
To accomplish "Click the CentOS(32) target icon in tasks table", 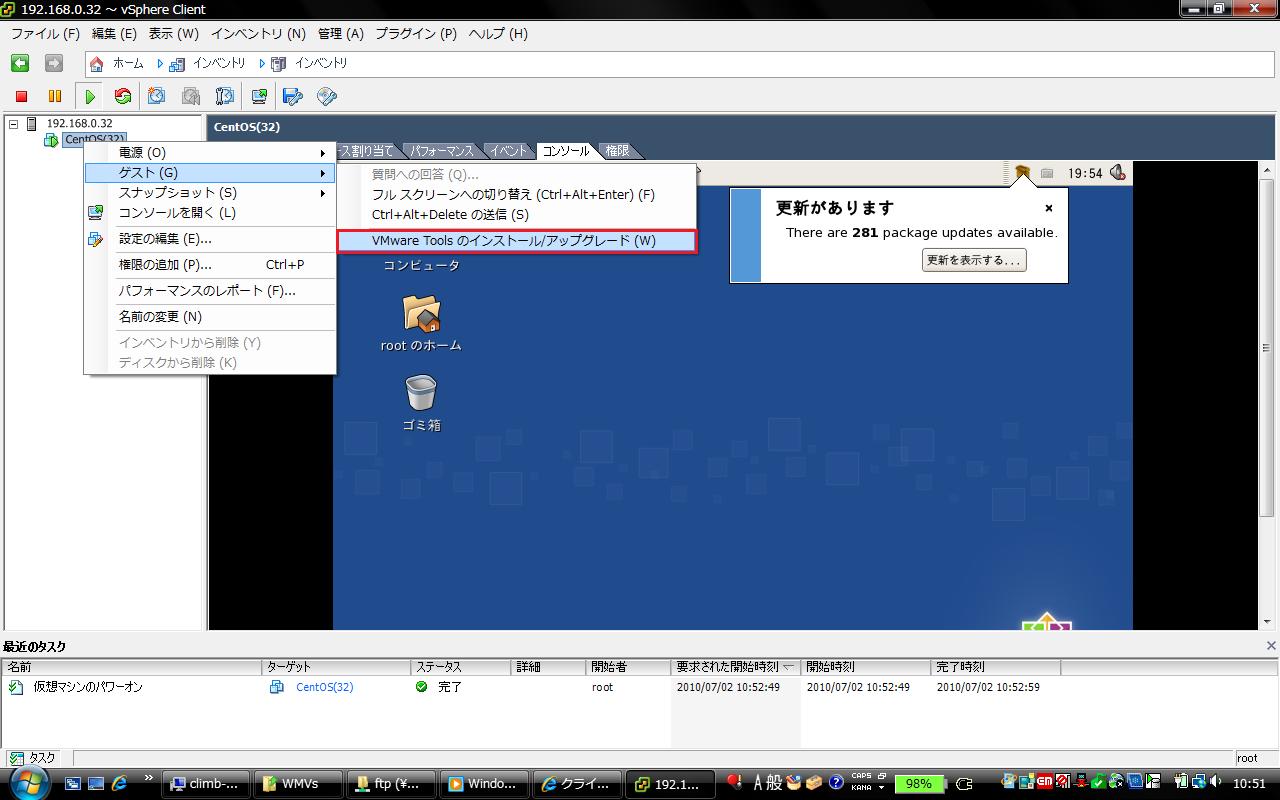I will pyautogui.click(x=277, y=687).
